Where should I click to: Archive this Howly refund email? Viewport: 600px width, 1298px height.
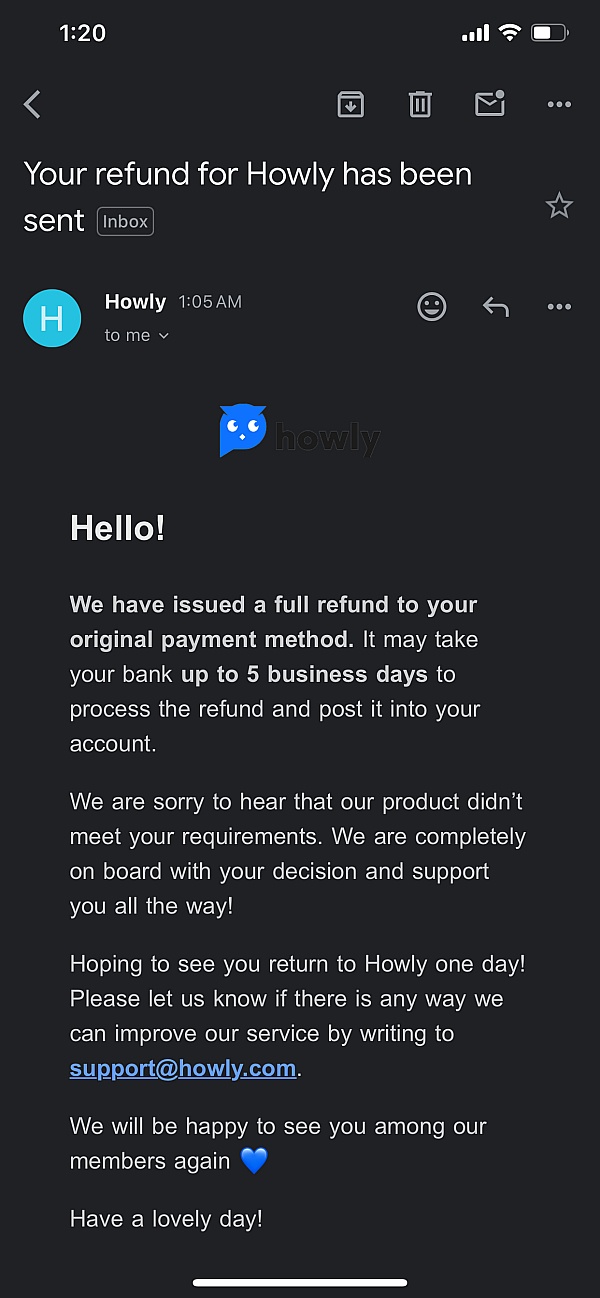pyautogui.click(x=350, y=104)
